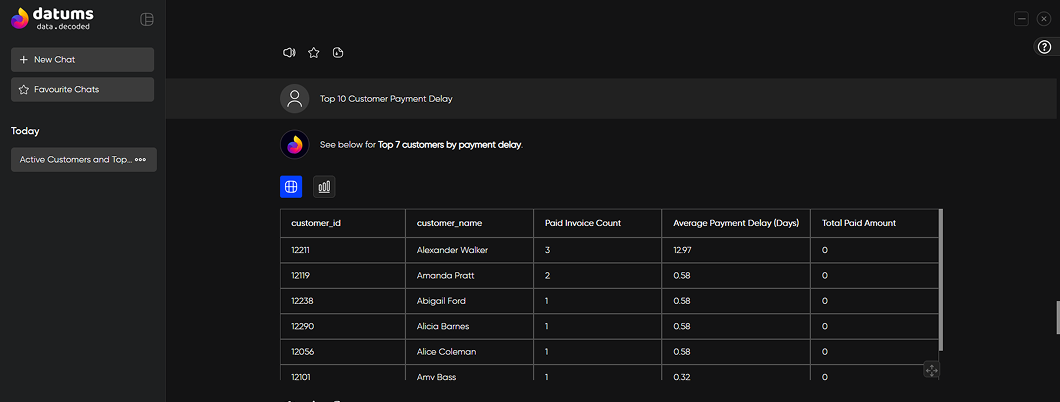Click Average Payment Delay (Days) header
The width and height of the screenshot is (1060, 402).
[736, 223]
